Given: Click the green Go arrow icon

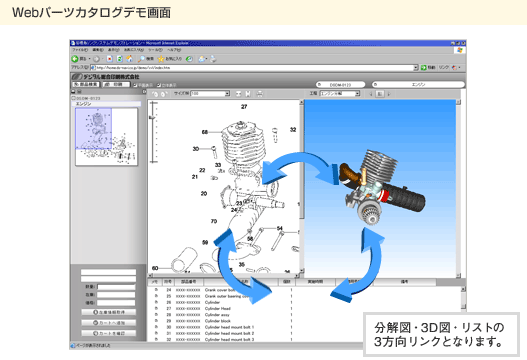Looking at the screenshot, I should pos(423,68).
